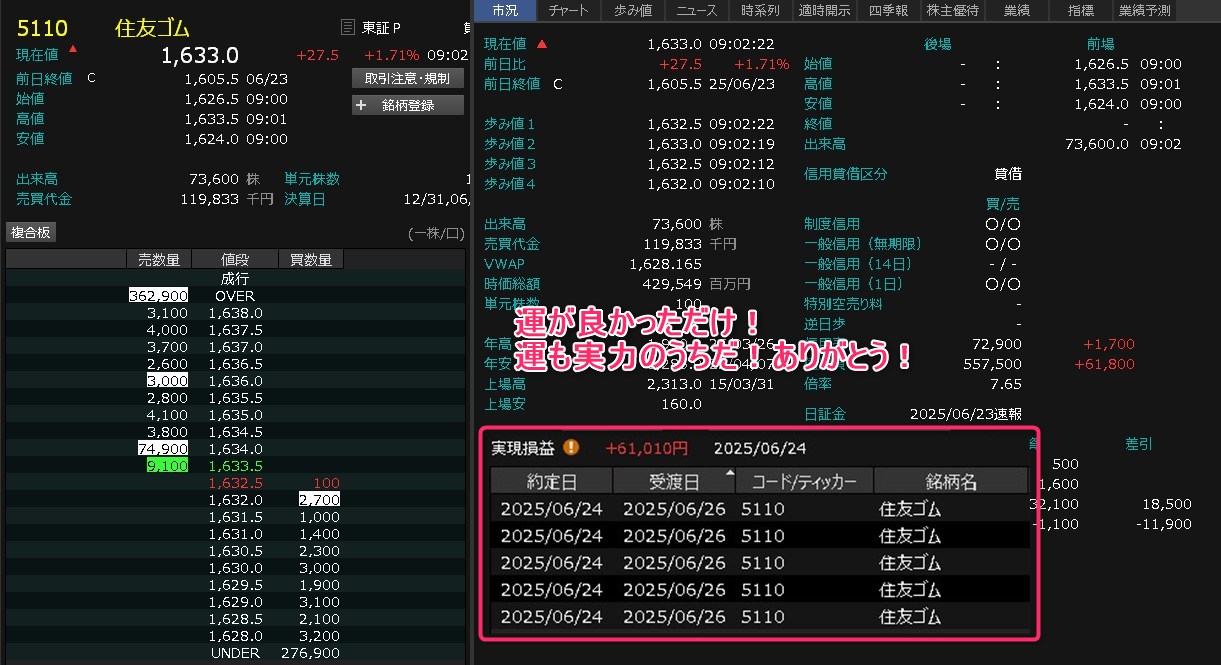Click the 歩み値1 price 1,632.5

(674, 124)
